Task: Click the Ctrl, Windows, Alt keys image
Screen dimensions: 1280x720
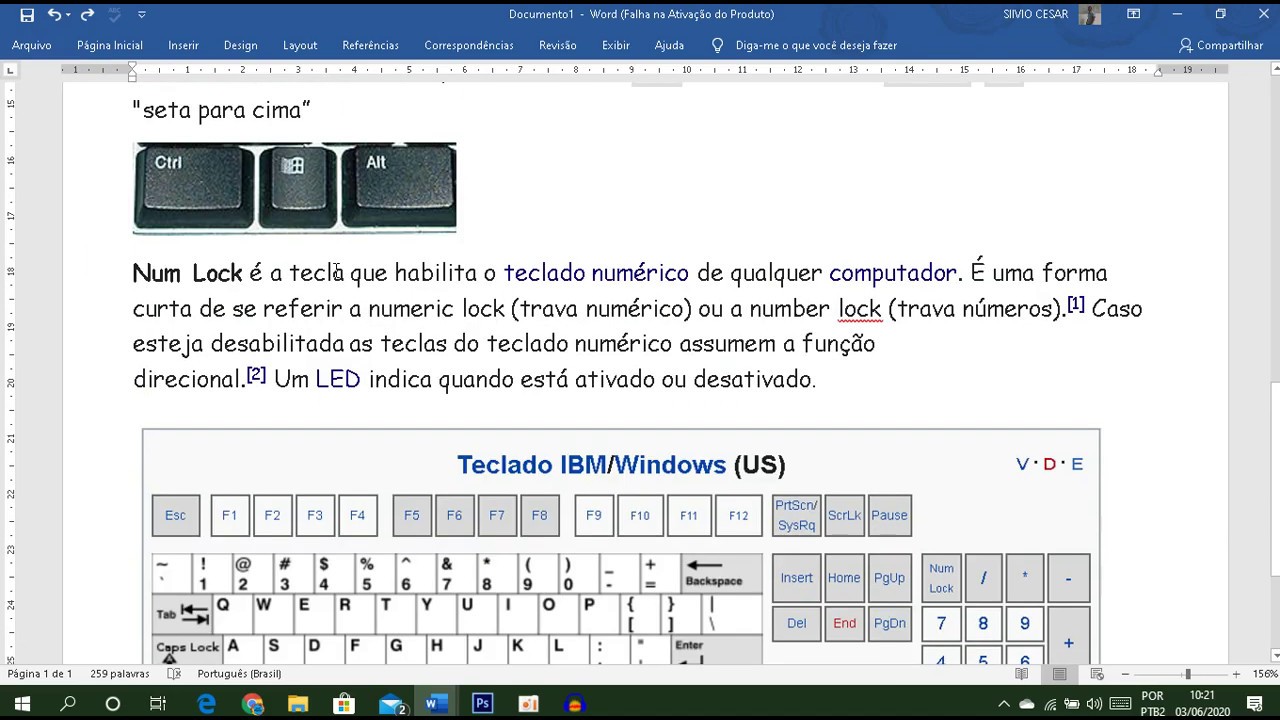Action: 294,188
